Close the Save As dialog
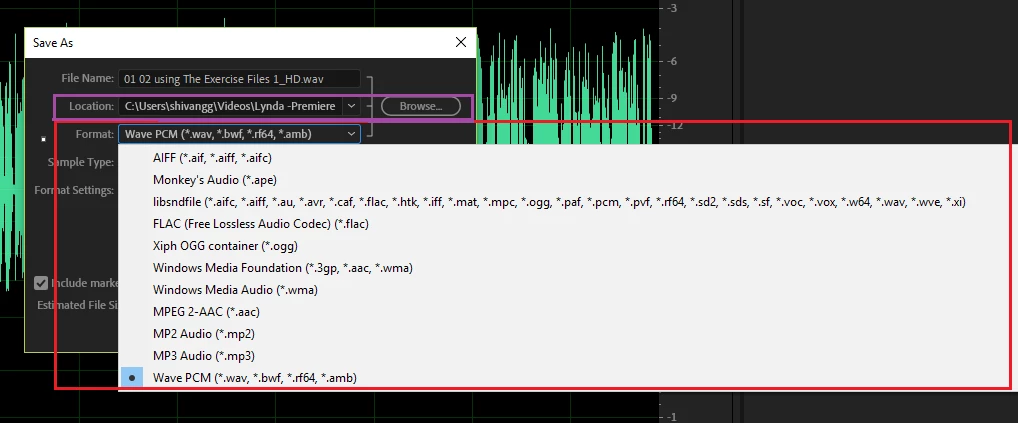This screenshot has height=423, width=1018. pyautogui.click(x=461, y=42)
